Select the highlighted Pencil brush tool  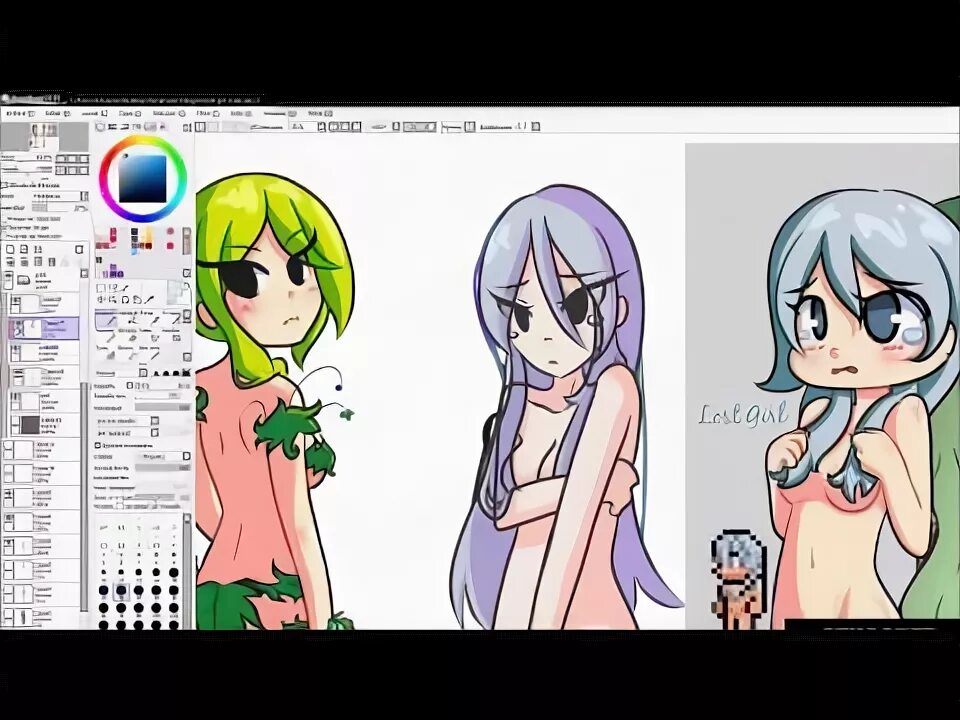107,319
